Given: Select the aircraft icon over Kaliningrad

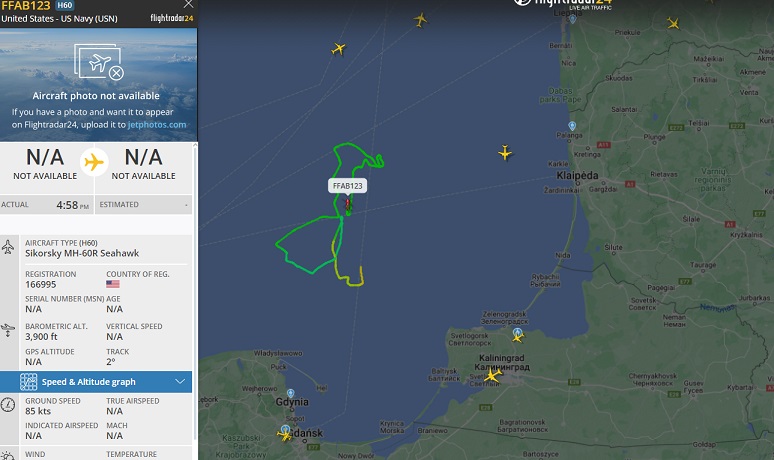Looking at the screenshot, I should pyautogui.click(x=492, y=376).
